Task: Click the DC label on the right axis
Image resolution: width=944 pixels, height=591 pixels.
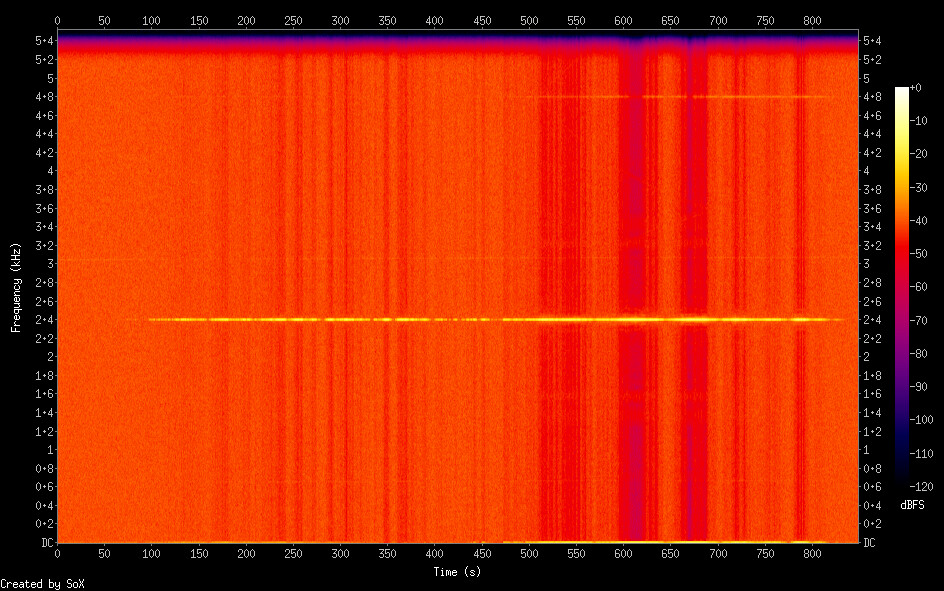Action: click(x=870, y=543)
